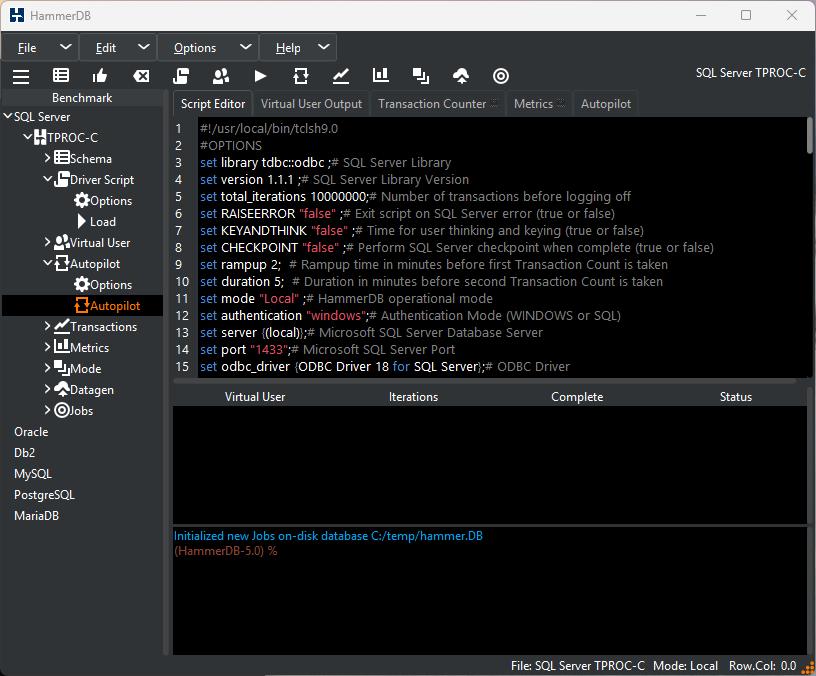The height and width of the screenshot is (676, 816).
Task: Click the Driver Script icon in tree
Action: click(x=62, y=179)
